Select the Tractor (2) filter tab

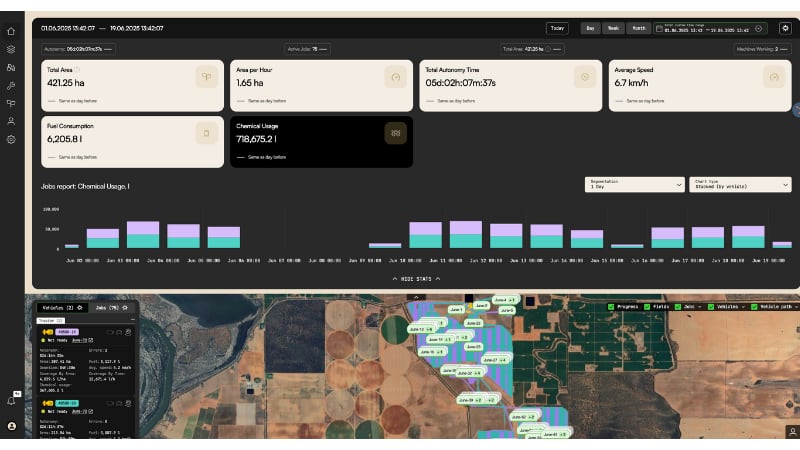tap(51, 320)
